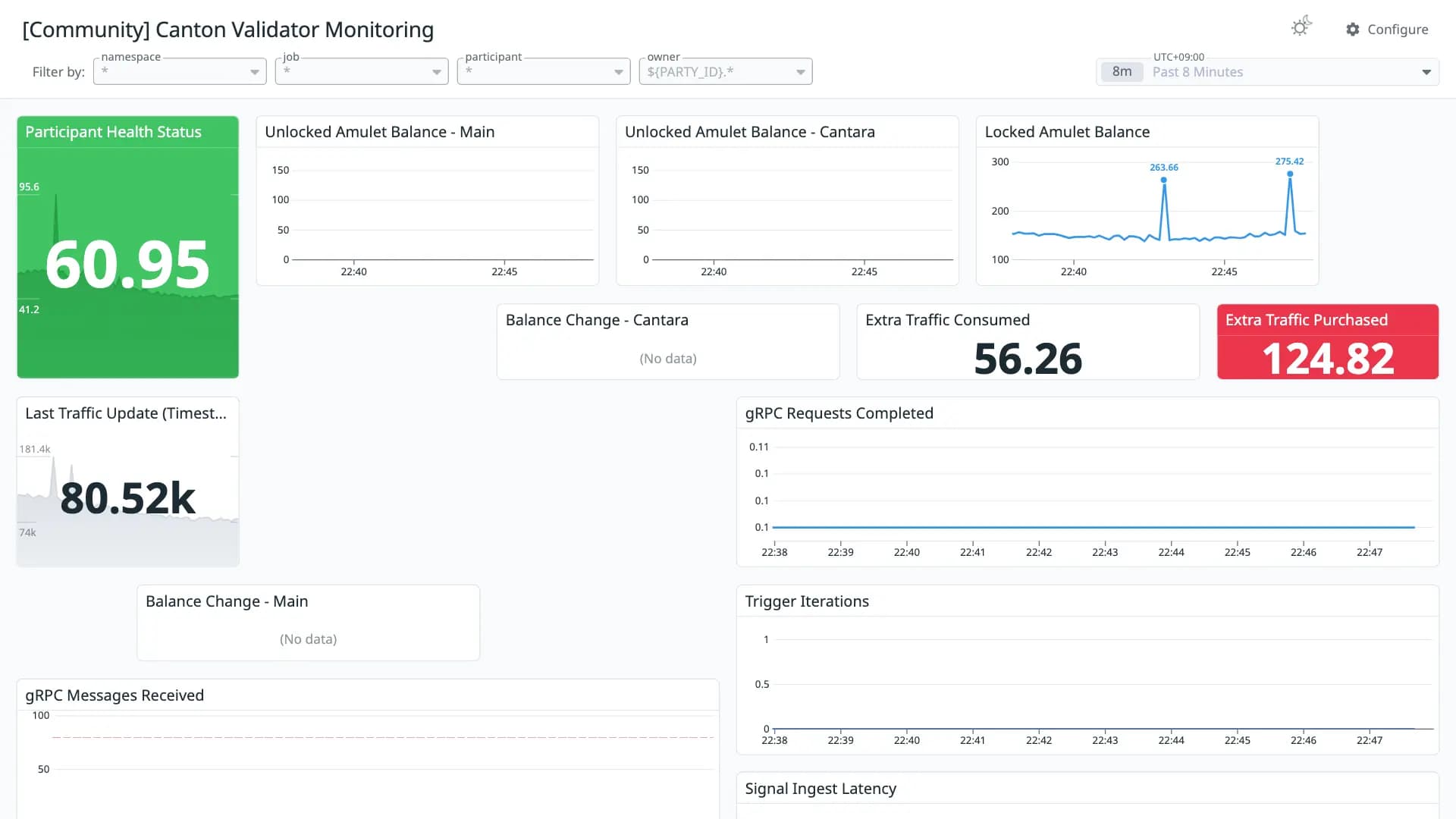The height and width of the screenshot is (819, 1456).
Task: Click the namespace dropdown arrow
Action: pos(255,72)
